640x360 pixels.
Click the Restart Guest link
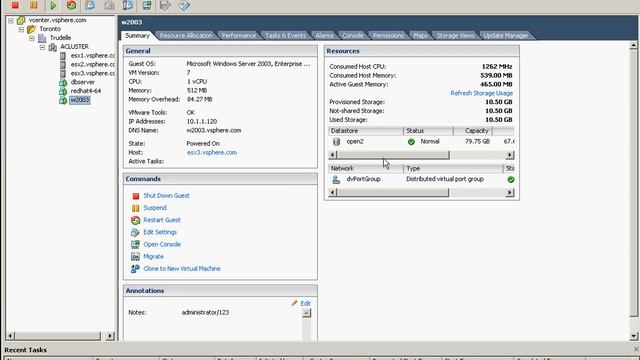162,220
